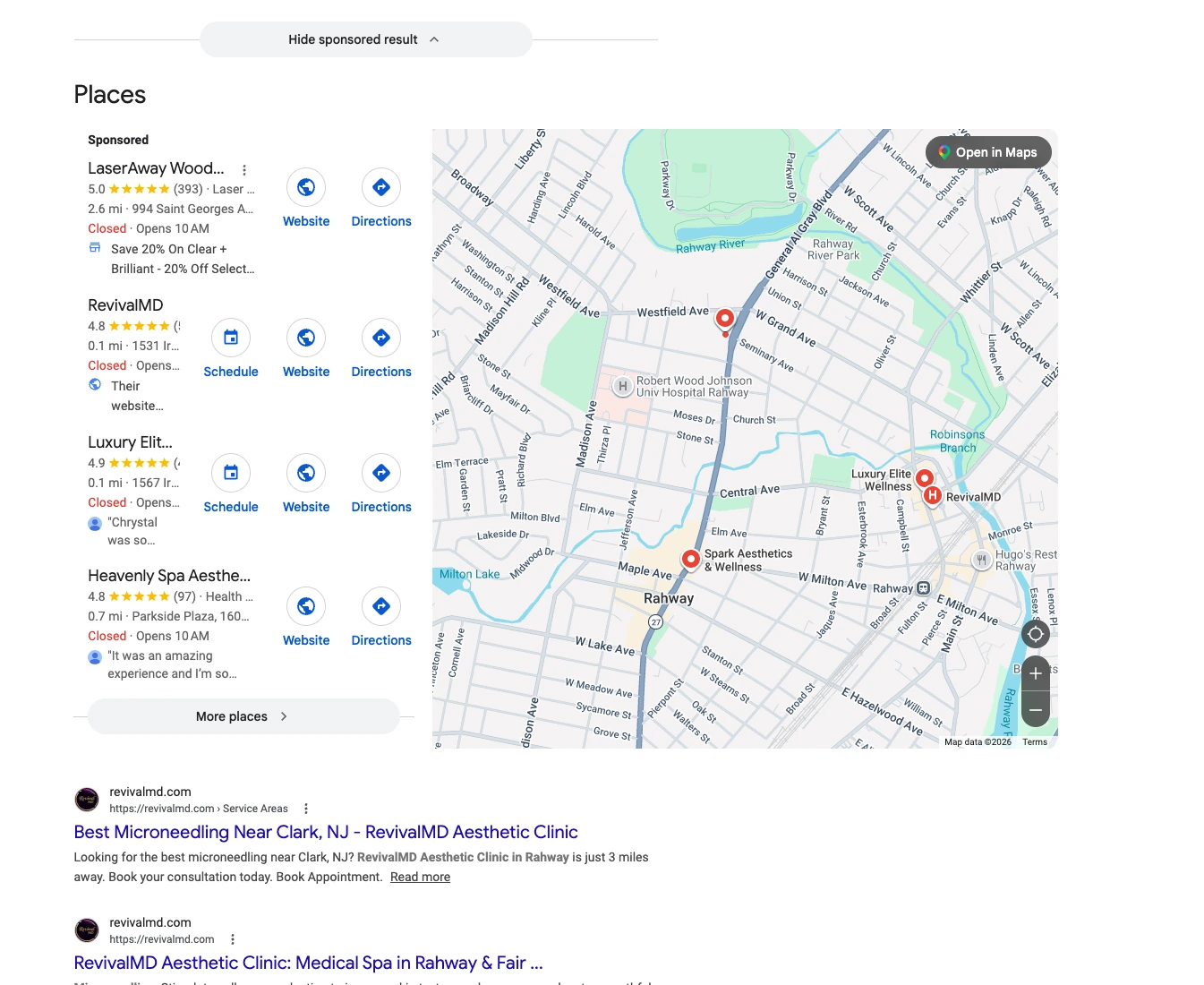Open Best Microneedling Near Clark, NJ link
The height and width of the screenshot is (985, 1204).
tap(326, 832)
